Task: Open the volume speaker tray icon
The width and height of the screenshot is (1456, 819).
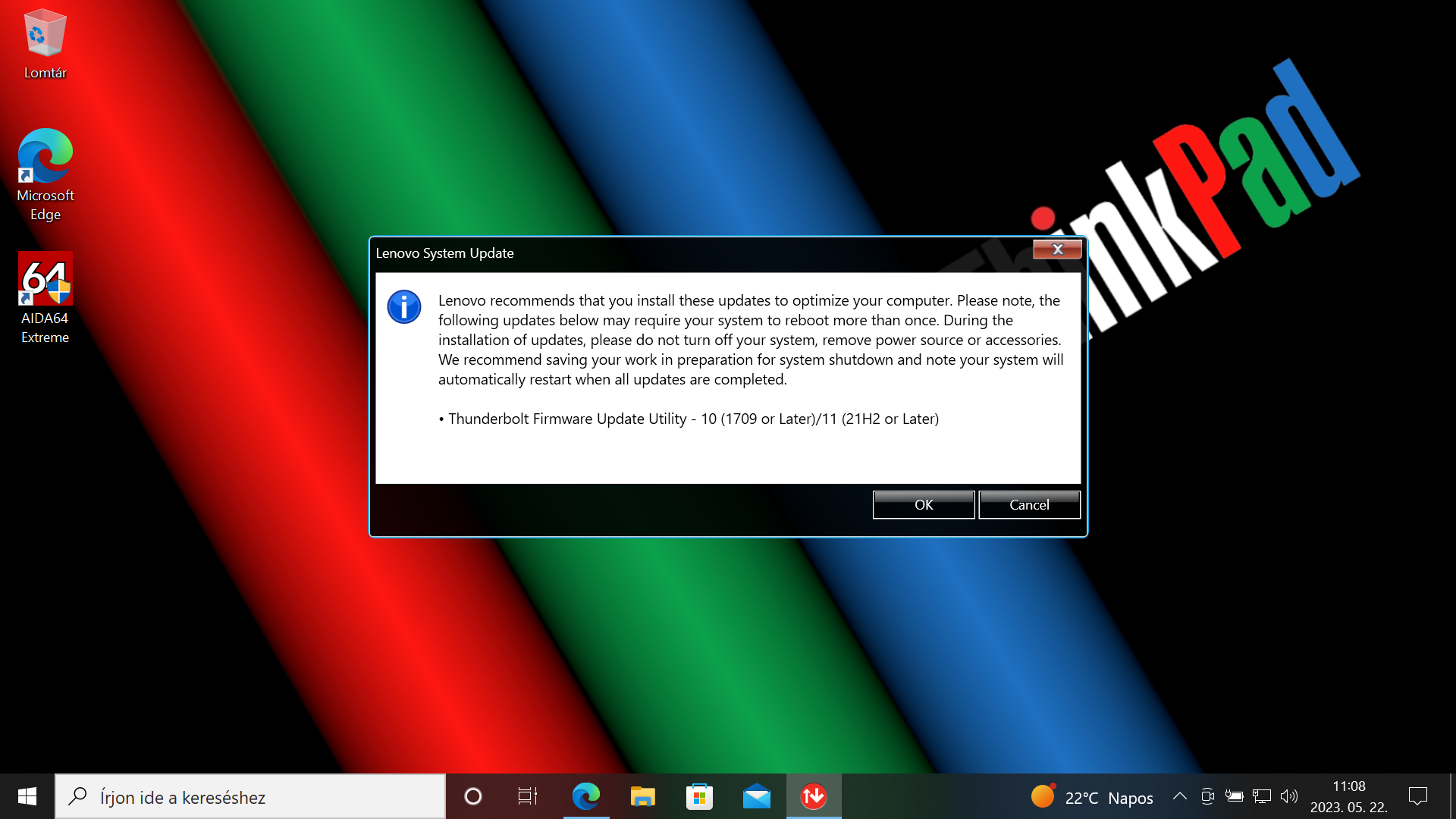Action: 1289,796
